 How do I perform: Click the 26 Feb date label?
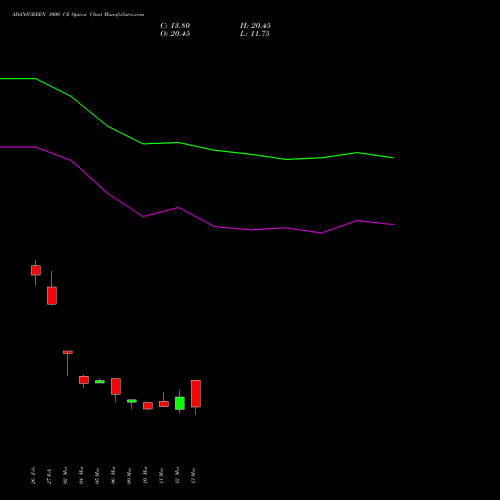click(33, 475)
